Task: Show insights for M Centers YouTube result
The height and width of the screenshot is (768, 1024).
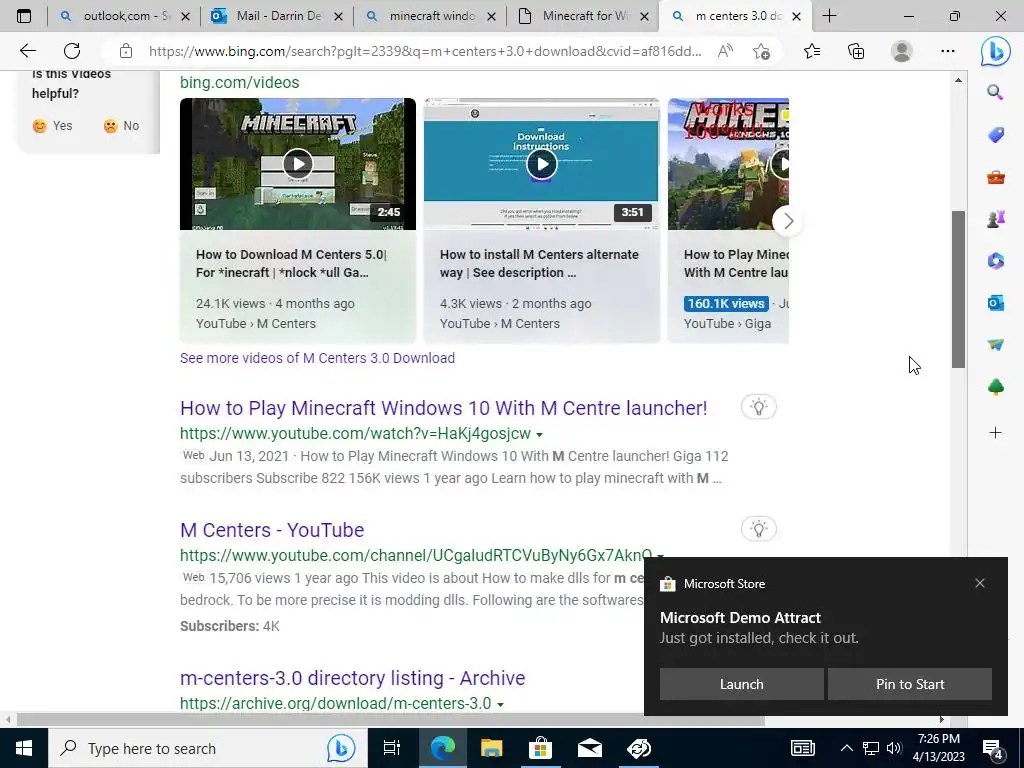Action: [x=759, y=529]
